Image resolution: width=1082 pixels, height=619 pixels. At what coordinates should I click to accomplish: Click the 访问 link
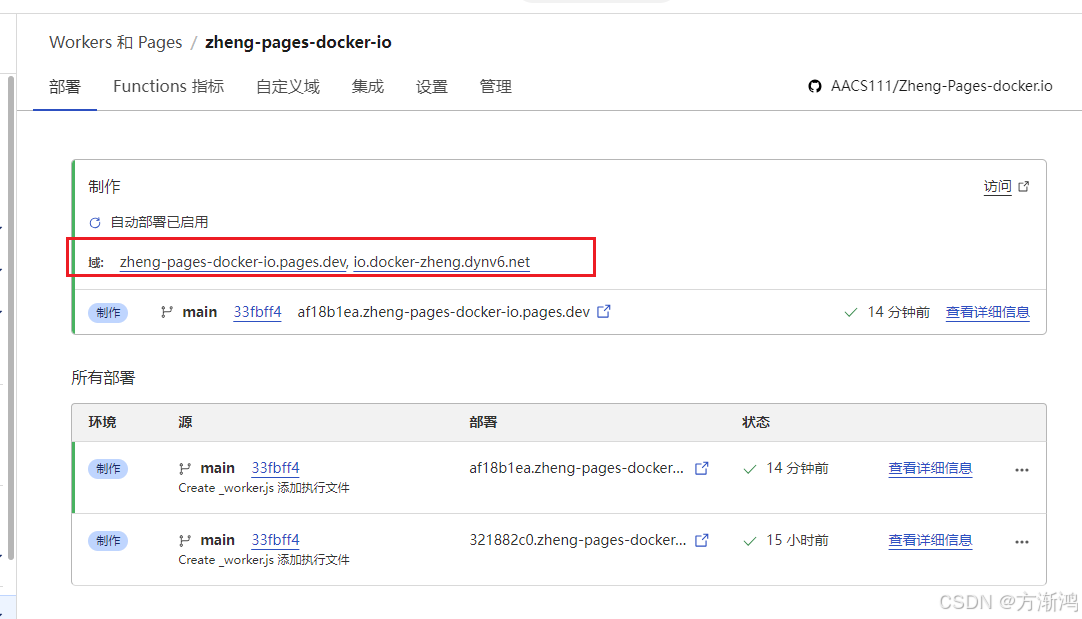(997, 186)
